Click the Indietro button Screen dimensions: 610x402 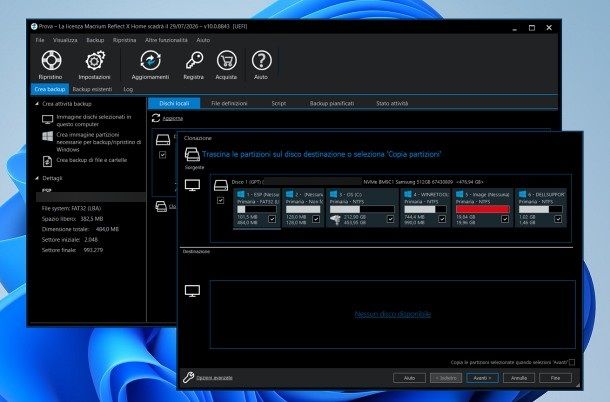tap(446, 378)
